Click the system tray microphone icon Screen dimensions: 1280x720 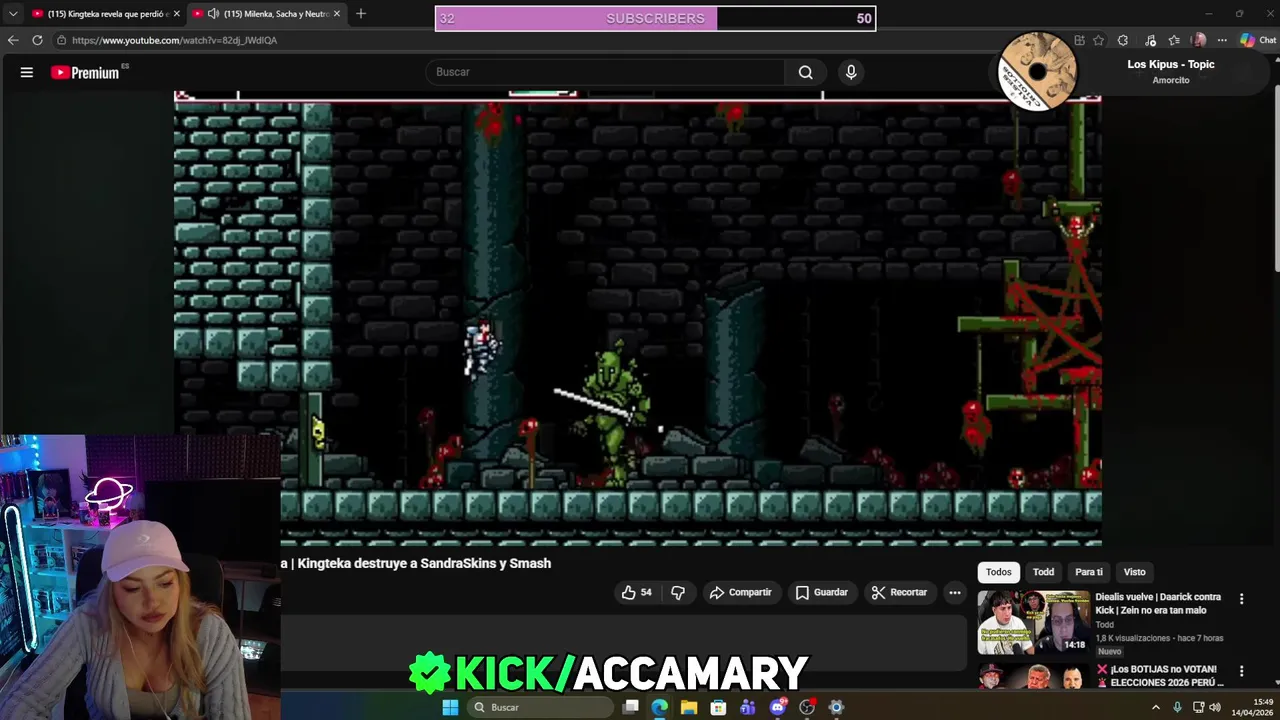pos(1177,707)
